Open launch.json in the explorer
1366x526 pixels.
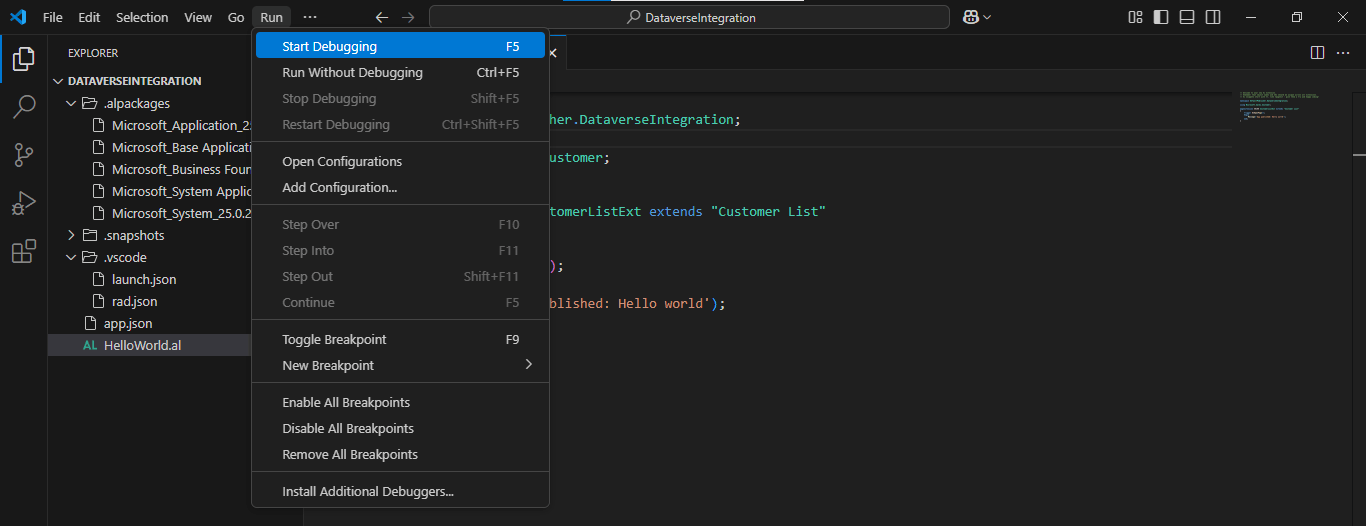143,279
